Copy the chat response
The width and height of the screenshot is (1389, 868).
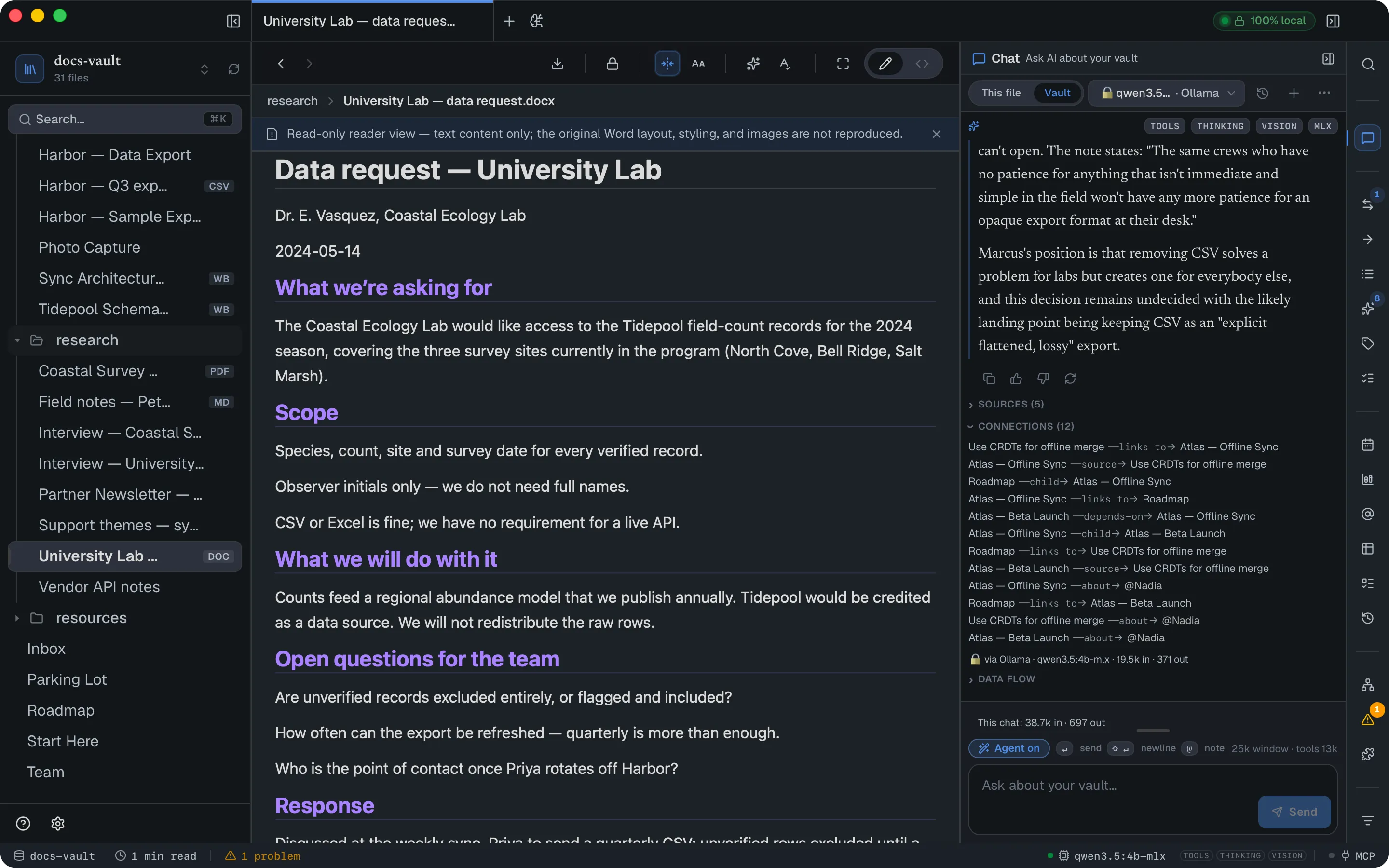point(988,379)
